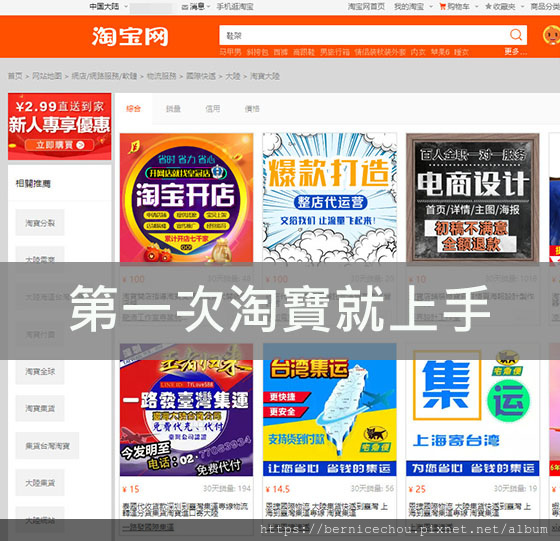
Task: Open the 收藏夹 favorites star
Action: pos(500,6)
